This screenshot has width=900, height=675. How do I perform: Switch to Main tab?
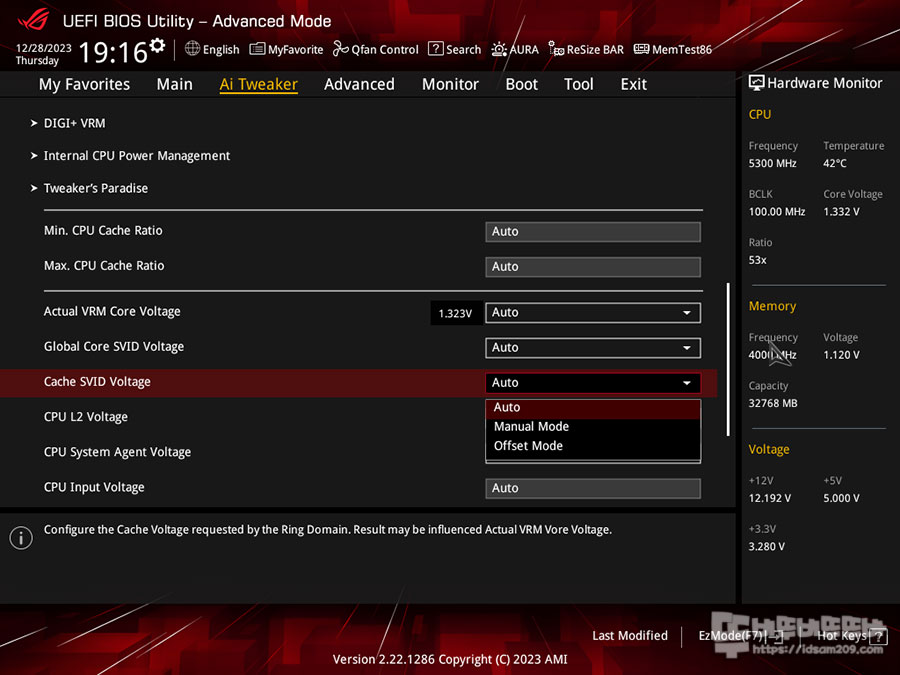point(174,84)
